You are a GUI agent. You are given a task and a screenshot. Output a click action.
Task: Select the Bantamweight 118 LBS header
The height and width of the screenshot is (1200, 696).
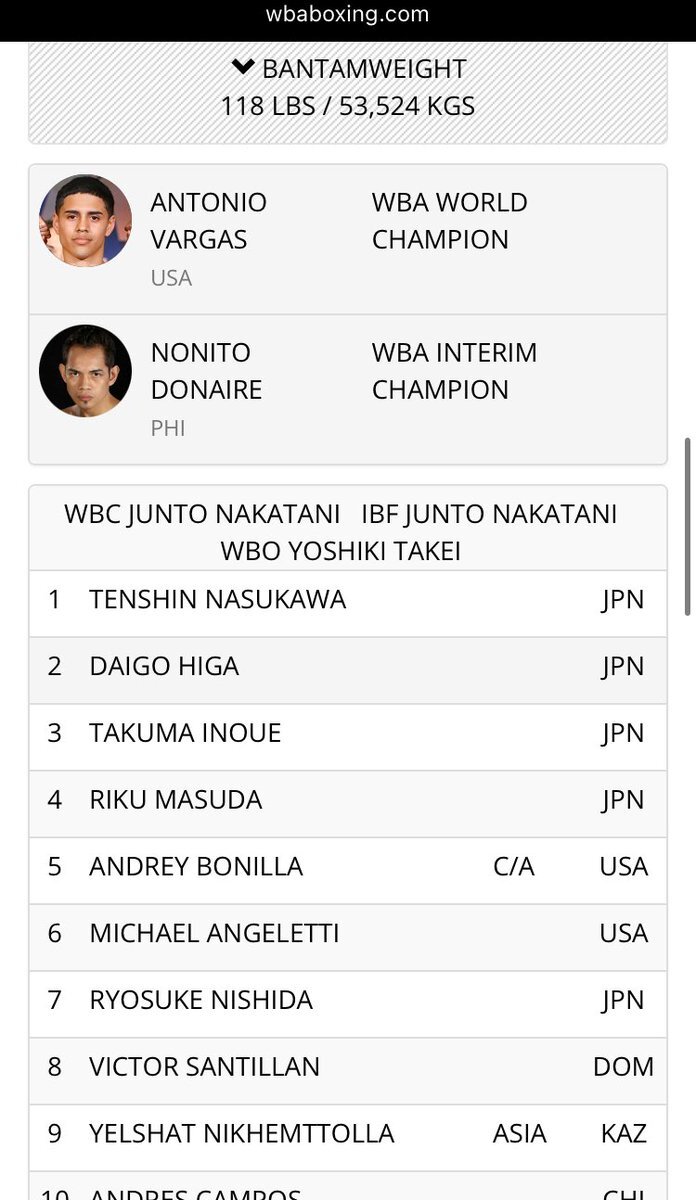pos(348,87)
